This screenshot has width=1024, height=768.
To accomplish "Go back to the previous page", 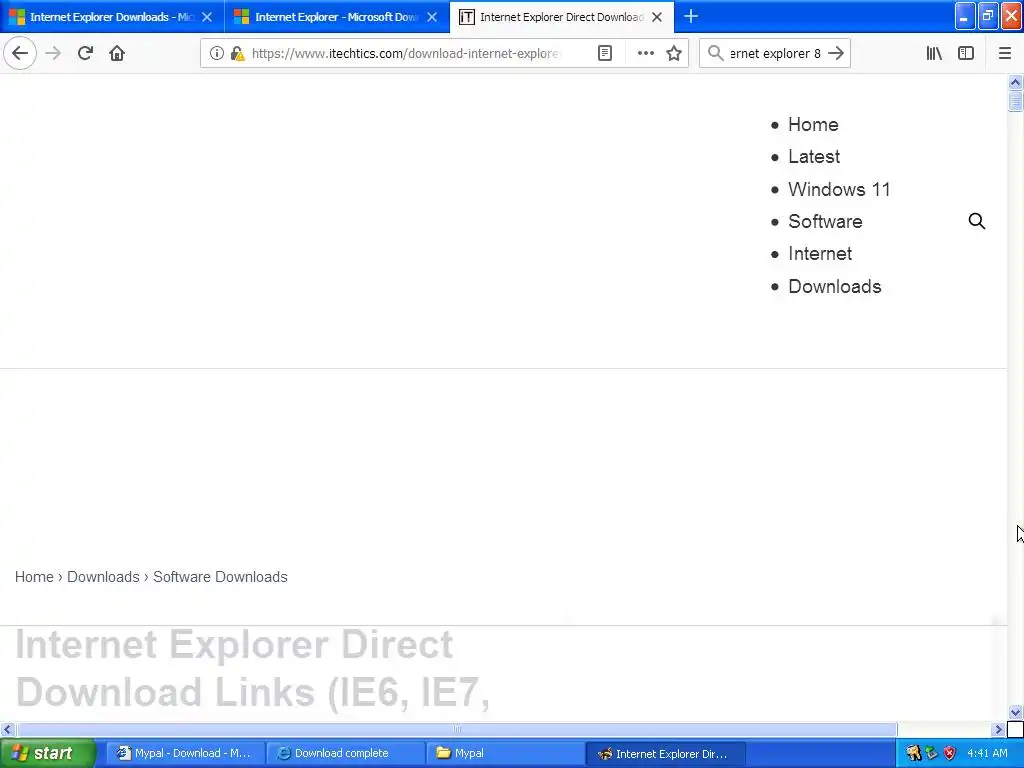I will [20, 53].
